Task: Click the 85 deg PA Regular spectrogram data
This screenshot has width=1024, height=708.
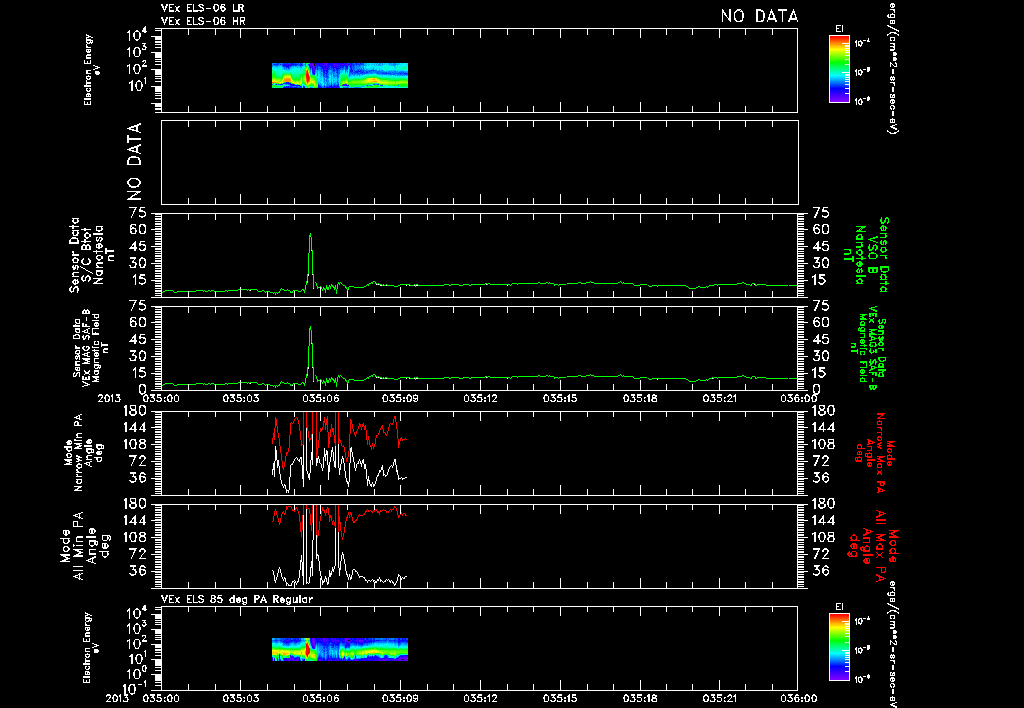Action: click(340, 649)
